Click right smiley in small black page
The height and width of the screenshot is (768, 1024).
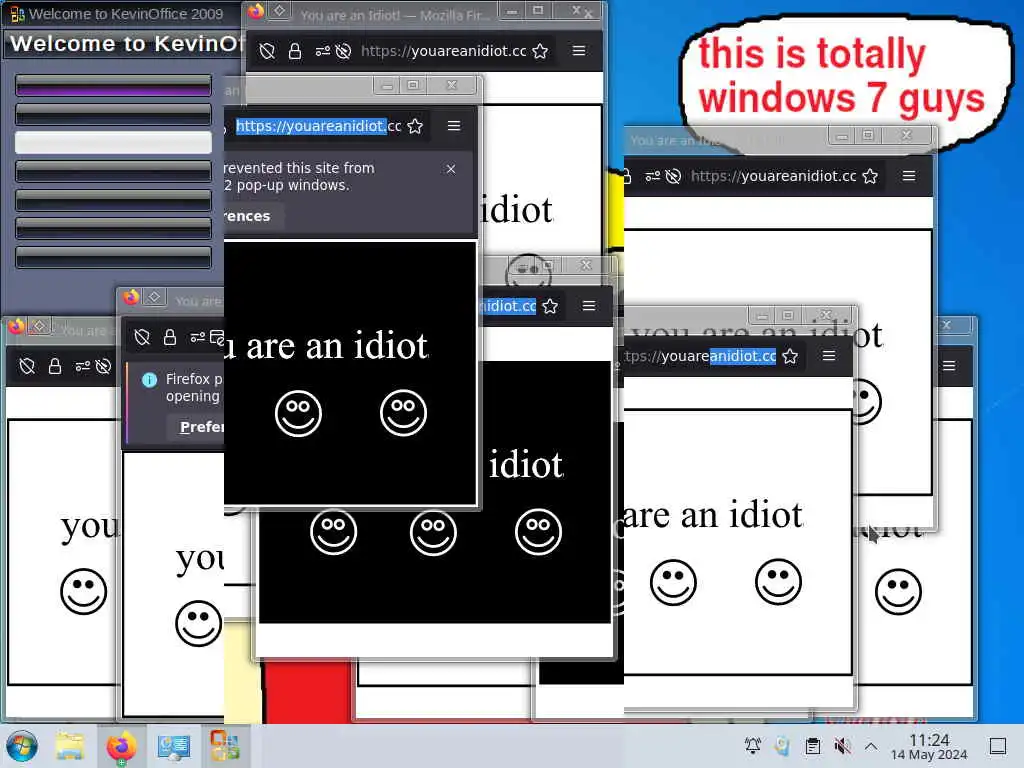coord(404,413)
